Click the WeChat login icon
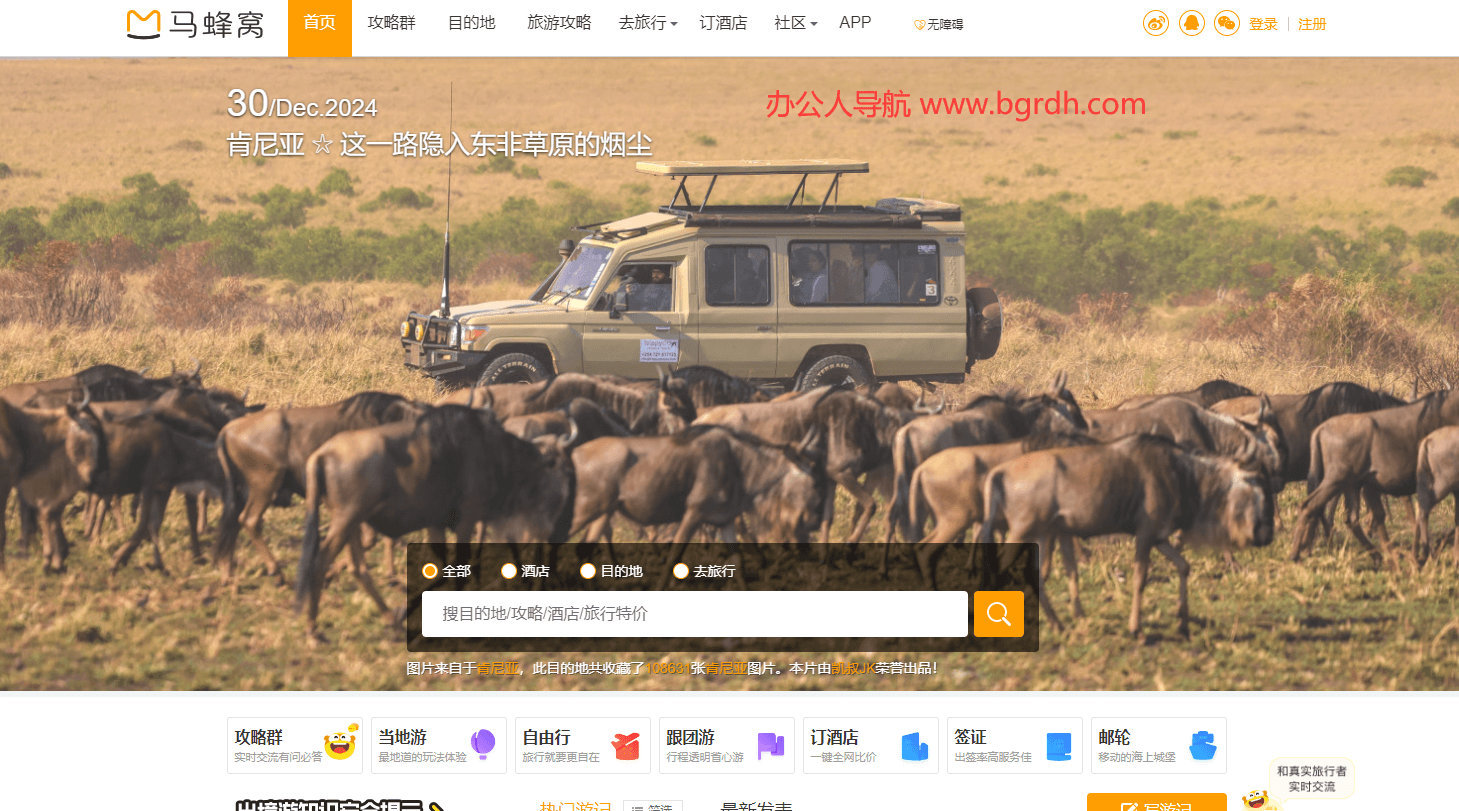The width and height of the screenshot is (1459, 811). [x=1226, y=23]
